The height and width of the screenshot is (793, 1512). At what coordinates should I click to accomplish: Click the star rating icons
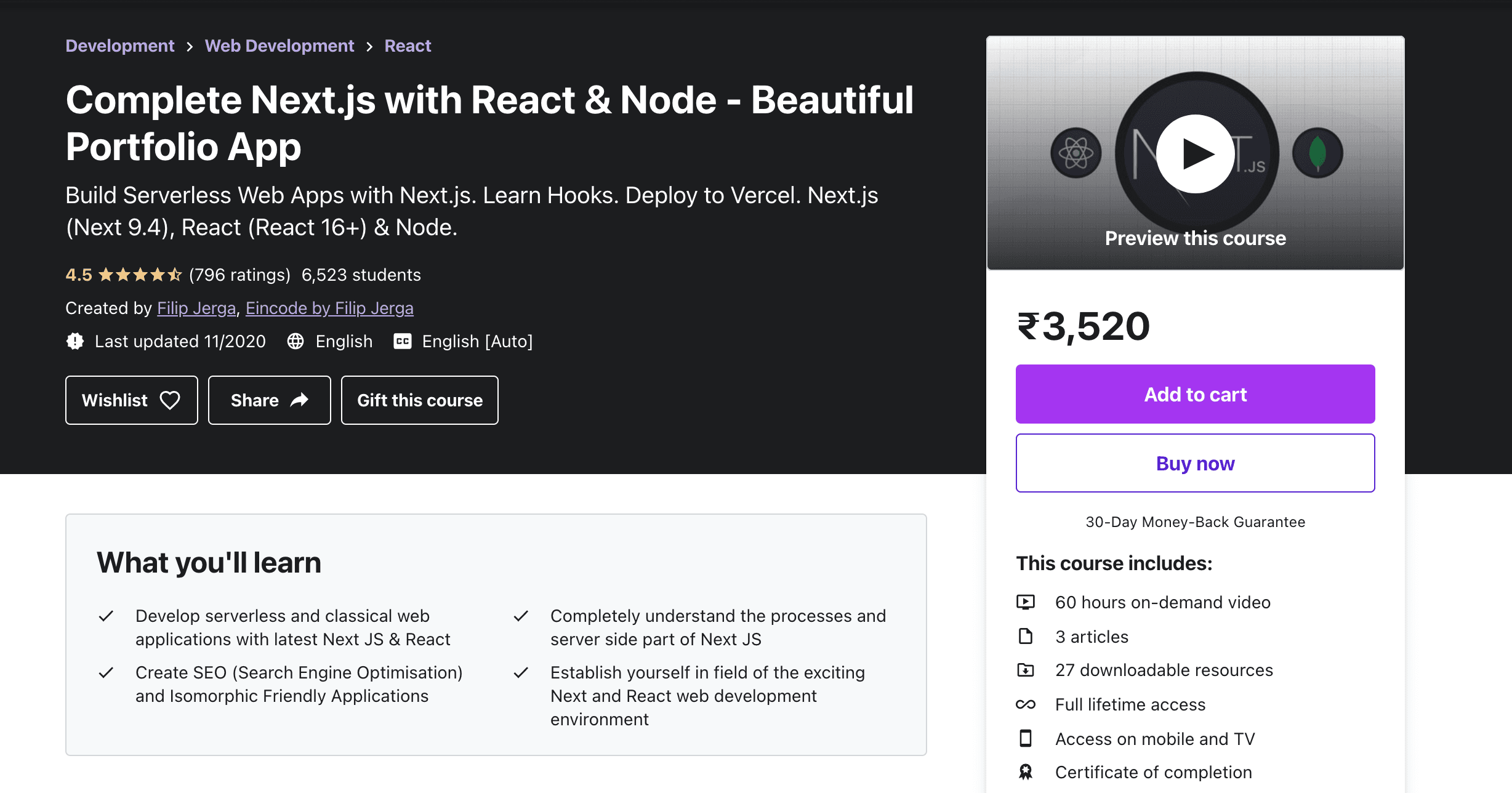click(140, 275)
